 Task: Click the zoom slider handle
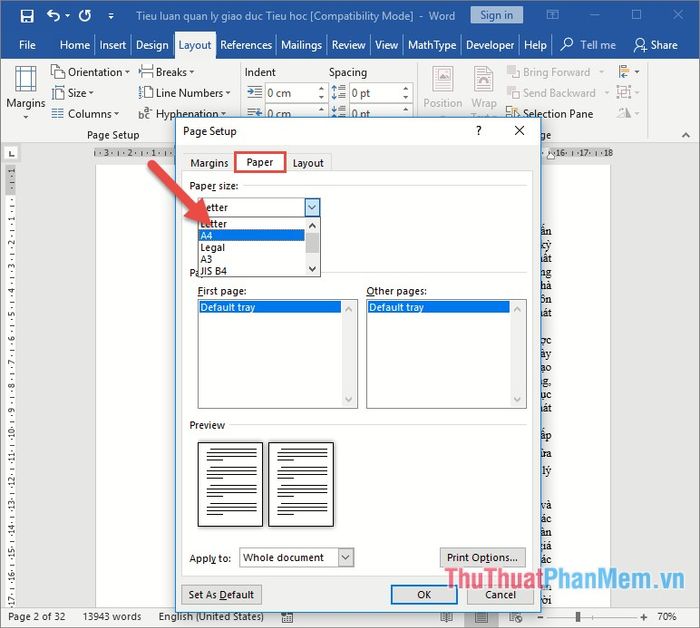578,617
